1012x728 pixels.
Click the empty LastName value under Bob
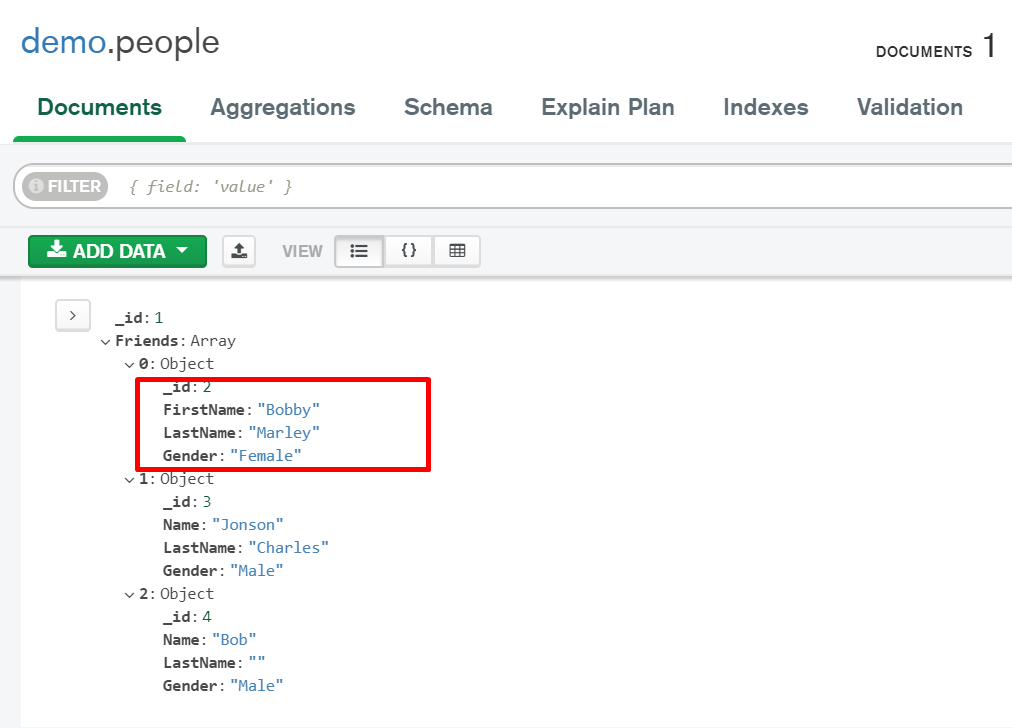tap(257, 662)
